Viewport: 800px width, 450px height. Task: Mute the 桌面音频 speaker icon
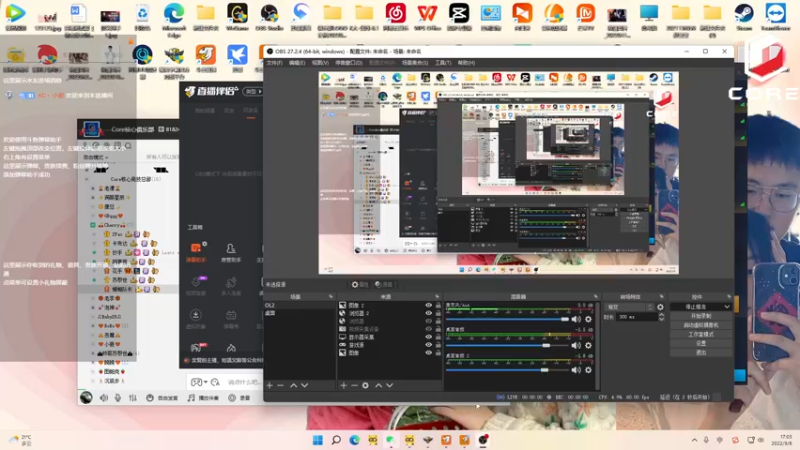576,345
